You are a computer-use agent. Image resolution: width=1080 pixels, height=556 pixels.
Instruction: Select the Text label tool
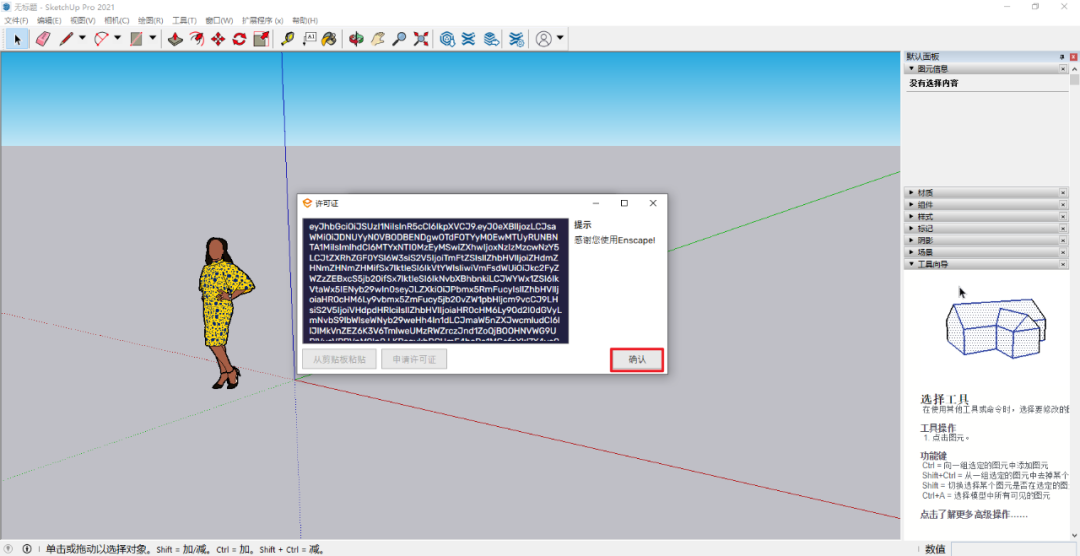(x=309, y=39)
